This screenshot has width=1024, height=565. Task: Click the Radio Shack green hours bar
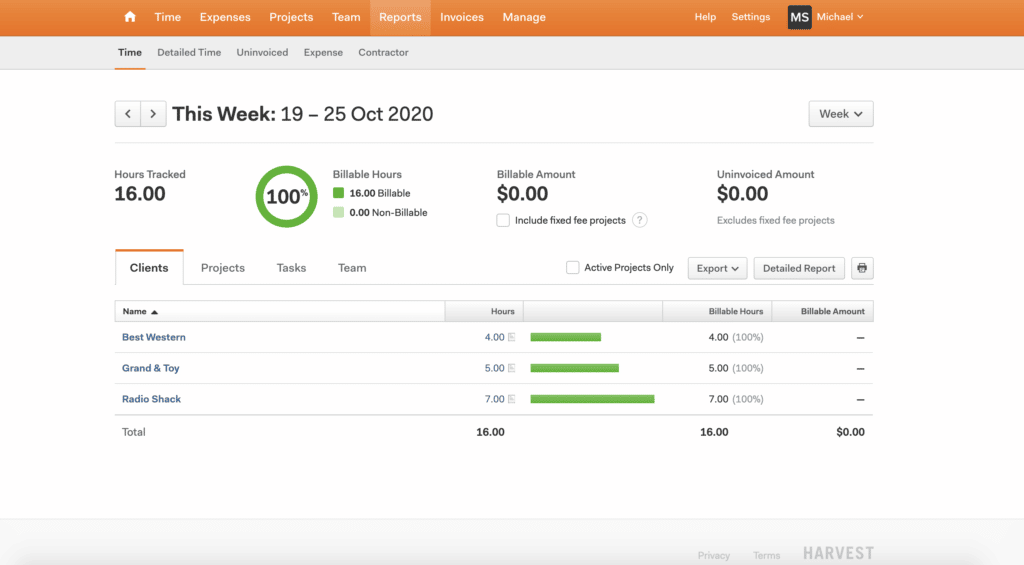point(592,399)
